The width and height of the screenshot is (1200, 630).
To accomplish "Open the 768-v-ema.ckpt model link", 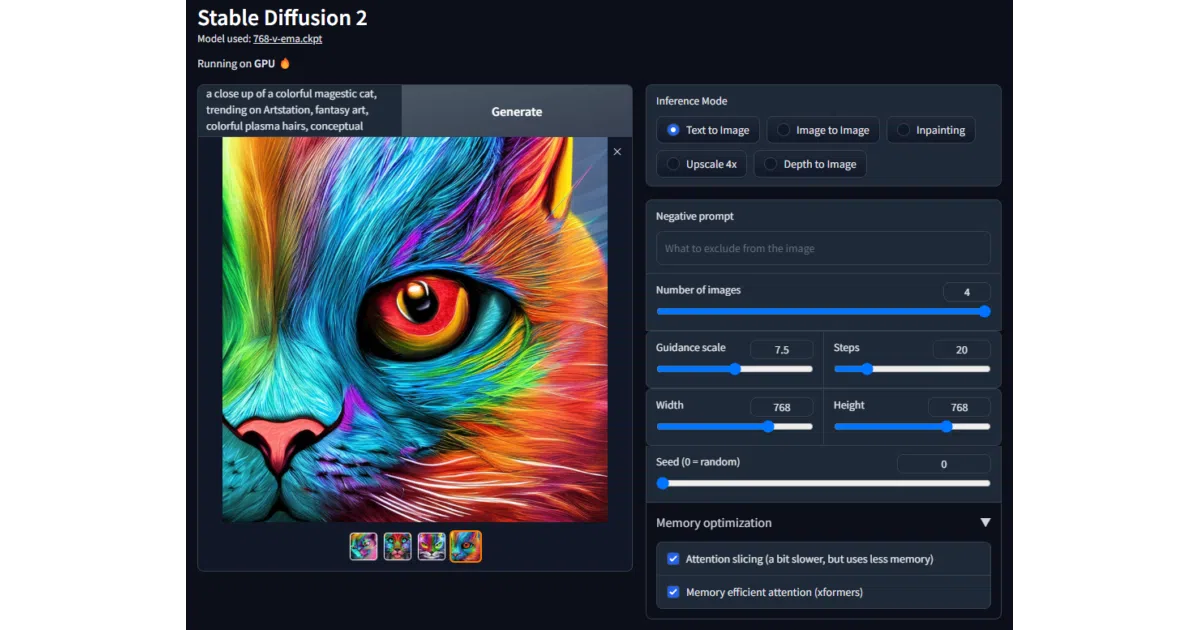I will click(x=288, y=39).
